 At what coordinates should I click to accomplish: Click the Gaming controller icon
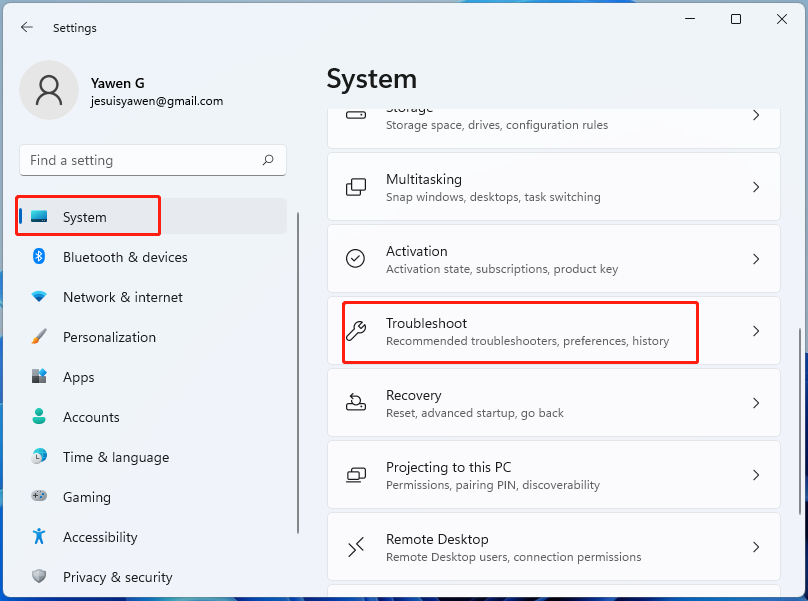(x=39, y=496)
